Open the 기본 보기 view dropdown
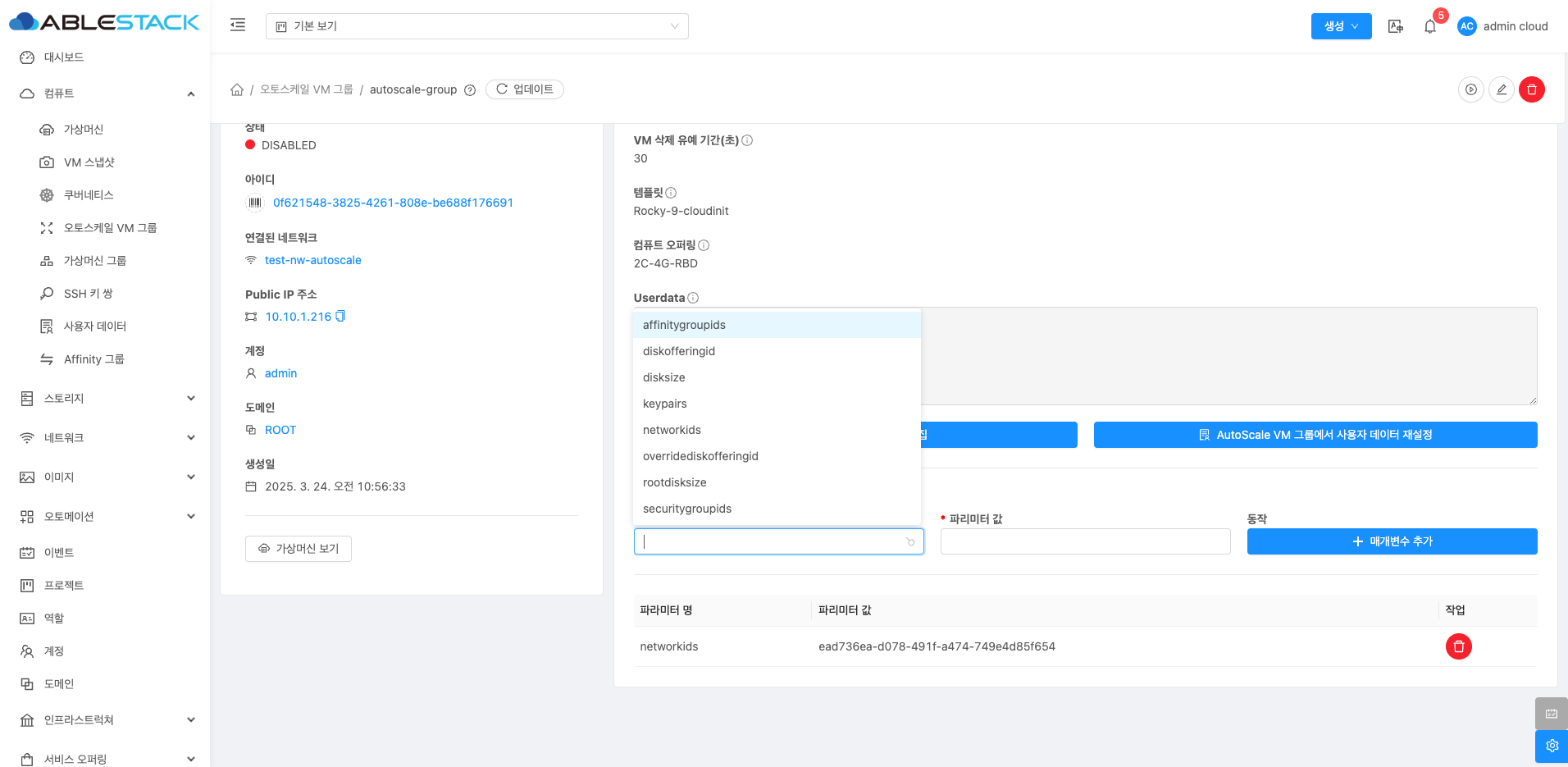The width and height of the screenshot is (1568, 767). coord(476,26)
